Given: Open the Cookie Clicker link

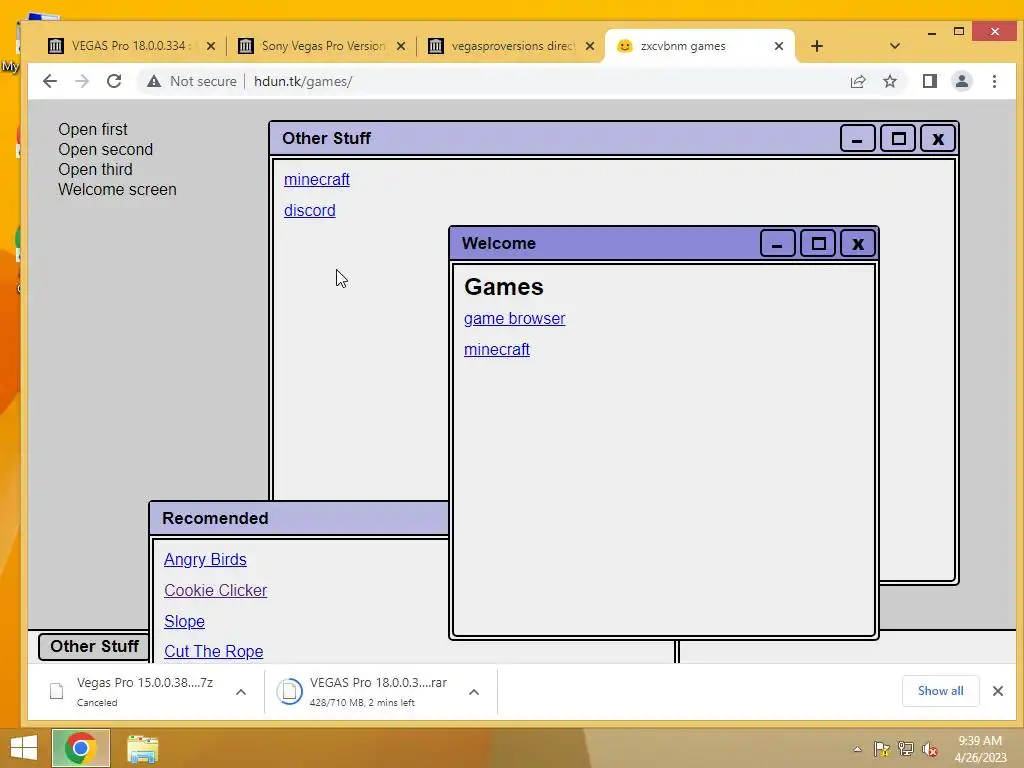Looking at the screenshot, I should 216,590.
